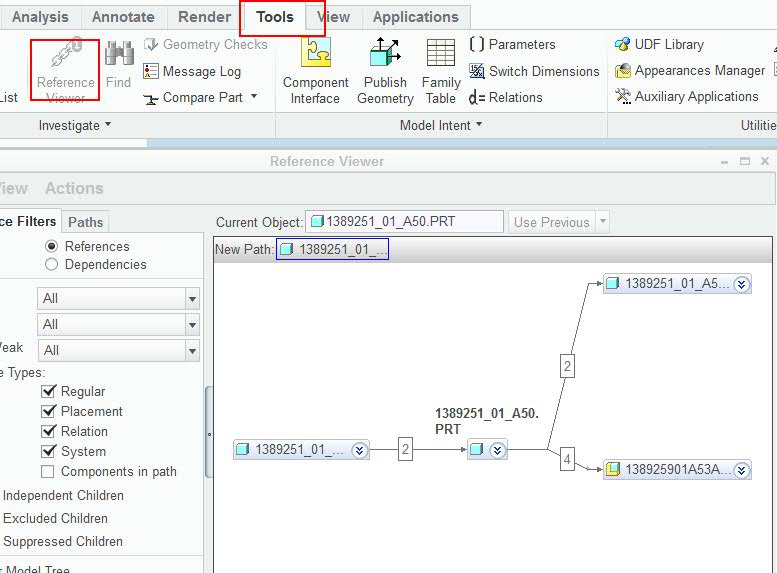Screen dimensions: 777x573
Task: Switch to the Render ribbon tab
Action: click(x=204, y=17)
